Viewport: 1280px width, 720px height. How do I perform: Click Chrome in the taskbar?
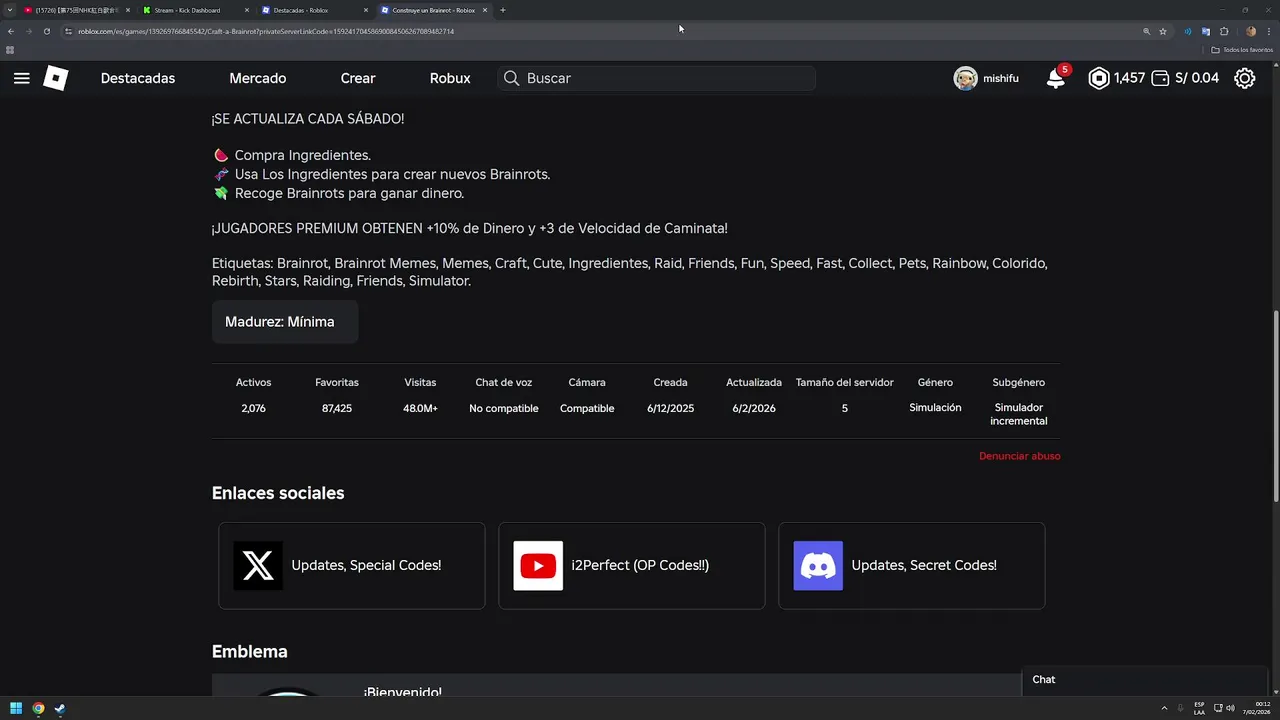coord(38,709)
